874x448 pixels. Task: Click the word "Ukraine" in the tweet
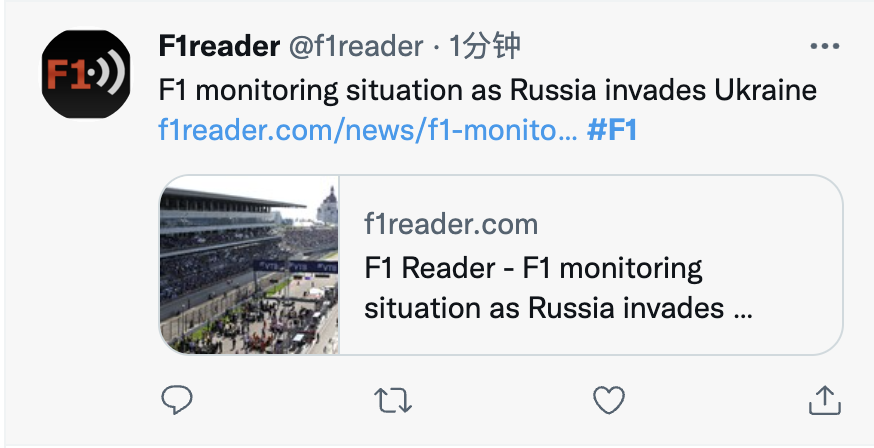point(765,90)
